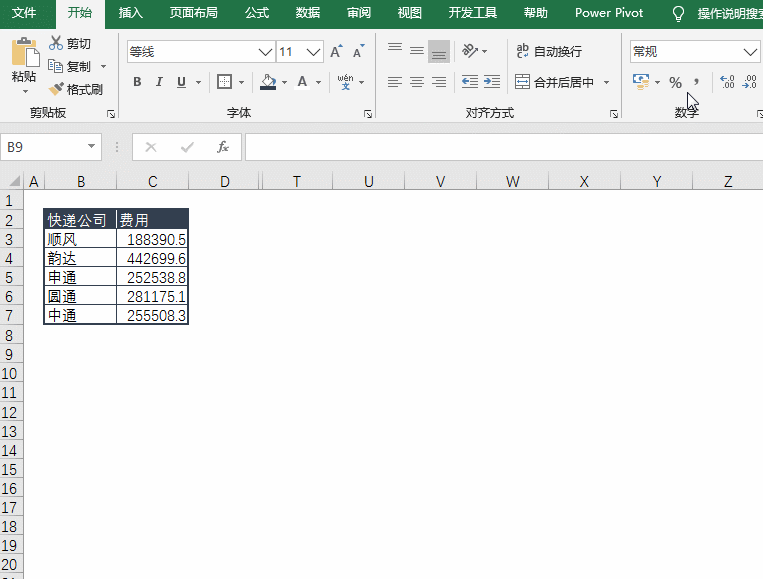Click the Cut (剪切) scissors button
This screenshot has height=579, width=763.
[70, 44]
